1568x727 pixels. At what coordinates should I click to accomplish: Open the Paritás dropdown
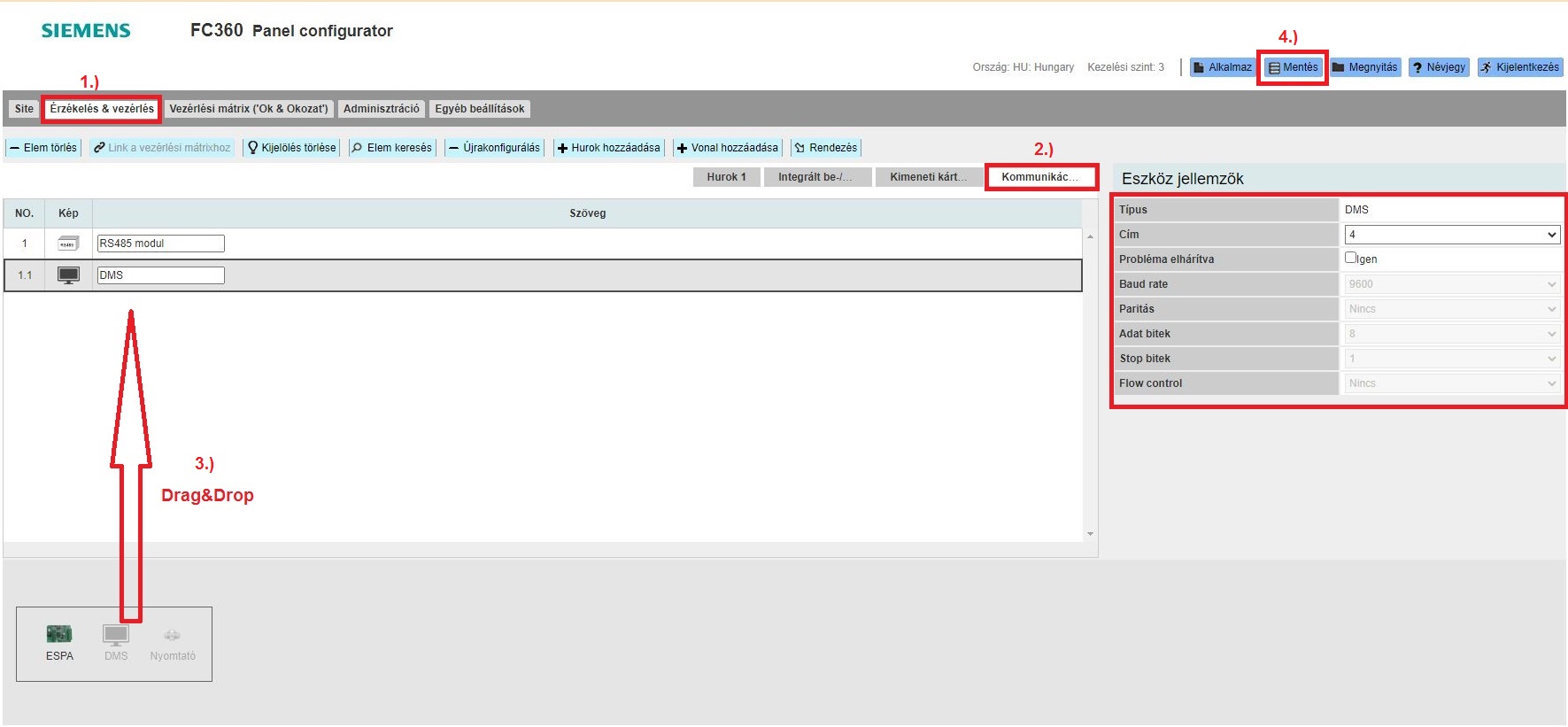1451,309
